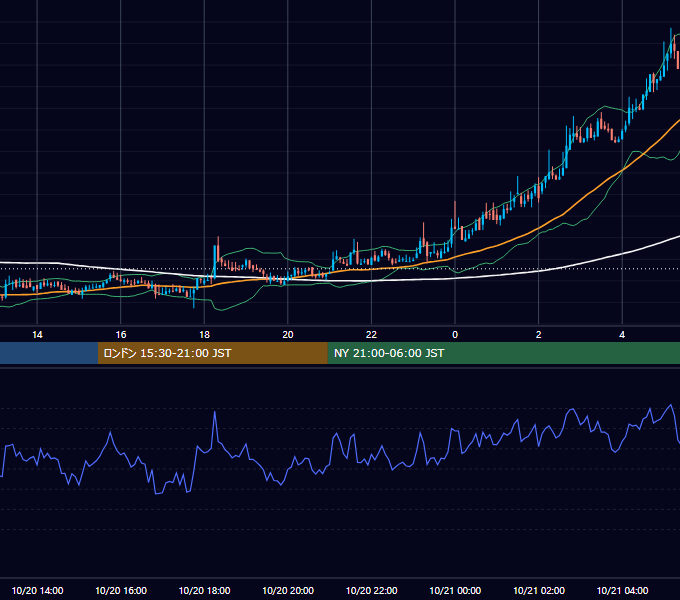Viewport: 680px width, 600px height.
Task: Click the "10/20 14:00" date label
Action: click(37, 590)
